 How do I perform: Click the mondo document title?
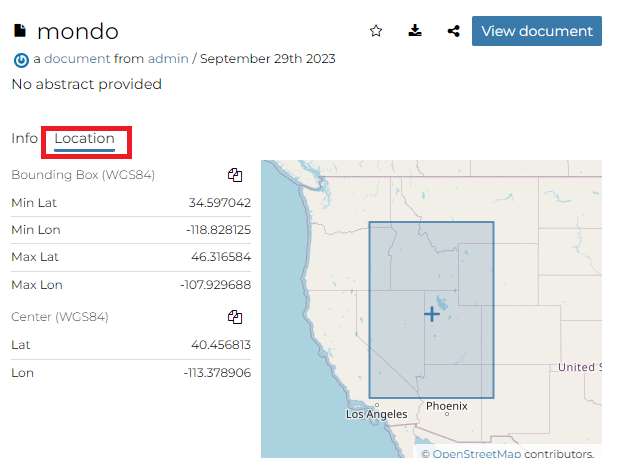point(78,31)
